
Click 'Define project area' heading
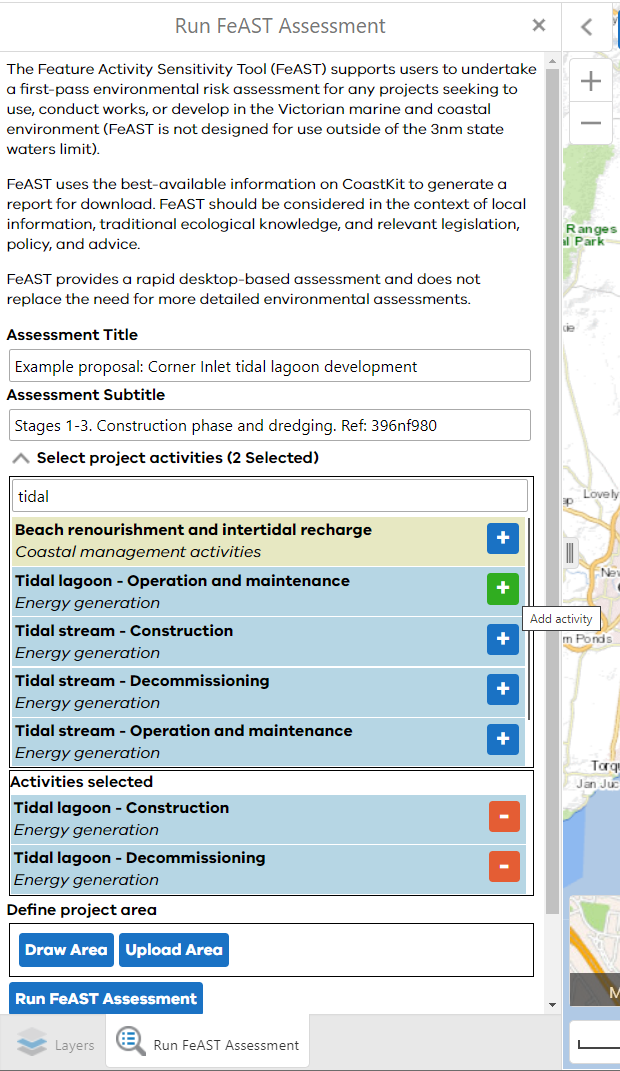pyautogui.click(x=82, y=910)
